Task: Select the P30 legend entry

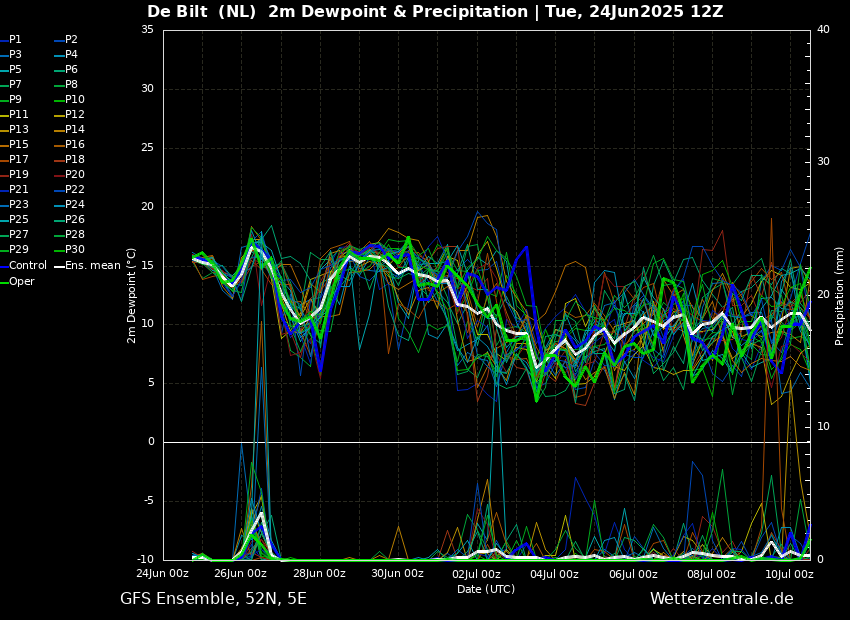Action: point(75,250)
